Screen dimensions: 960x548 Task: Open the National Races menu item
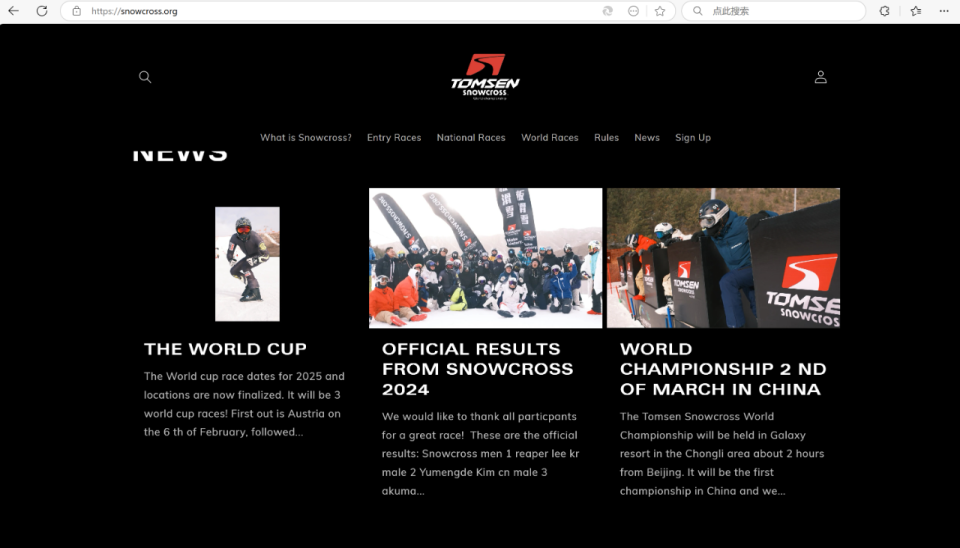click(471, 138)
